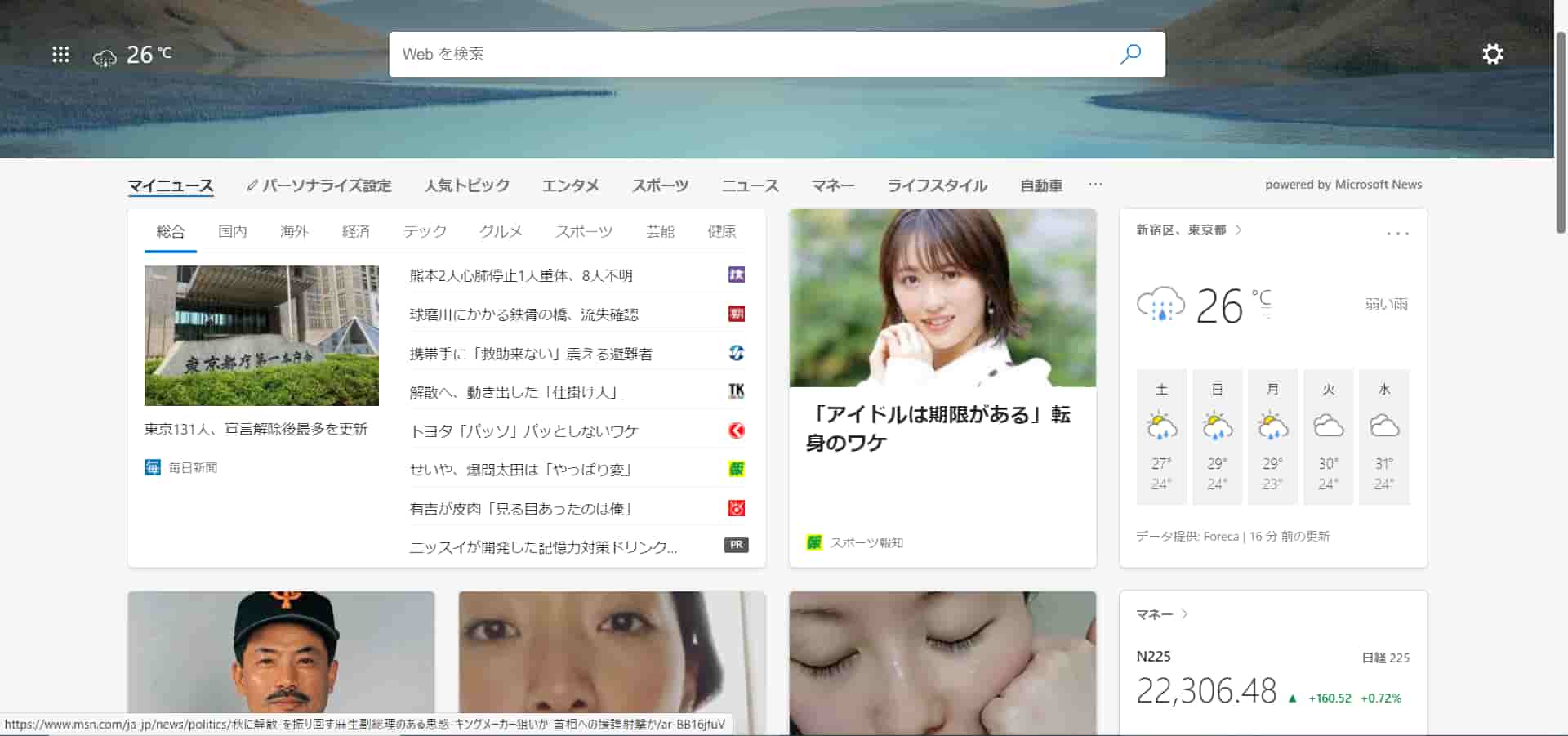Select the 健康 sub-tab
This screenshot has height=736, width=1568.
pyautogui.click(x=722, y=231)
